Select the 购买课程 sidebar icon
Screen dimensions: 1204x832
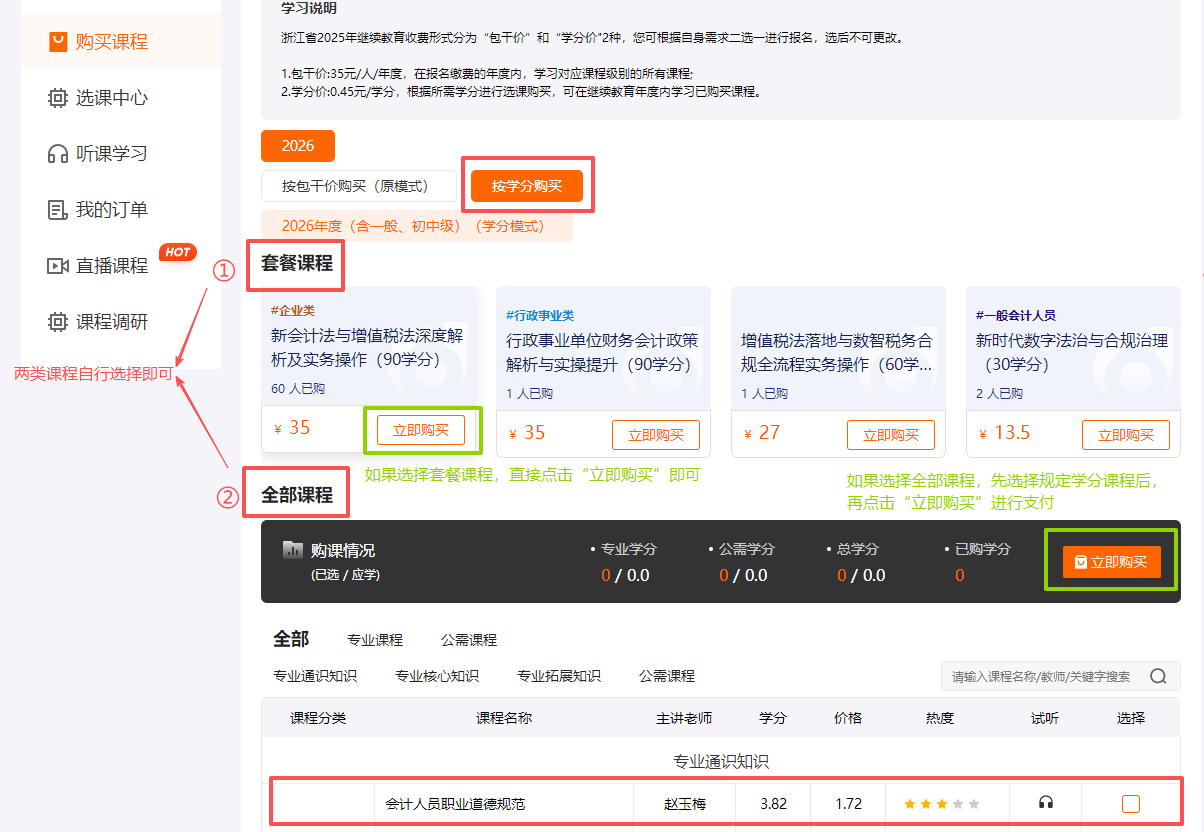(x=58, y=42)
